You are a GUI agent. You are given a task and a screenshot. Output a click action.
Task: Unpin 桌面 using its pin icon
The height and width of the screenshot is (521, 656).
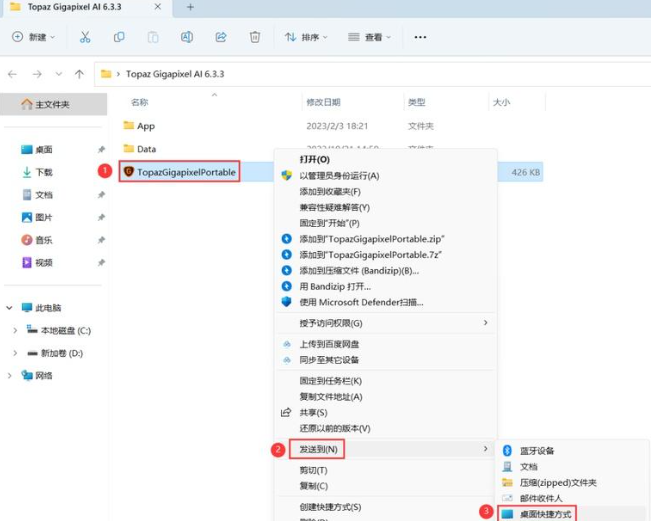(101, 149)
